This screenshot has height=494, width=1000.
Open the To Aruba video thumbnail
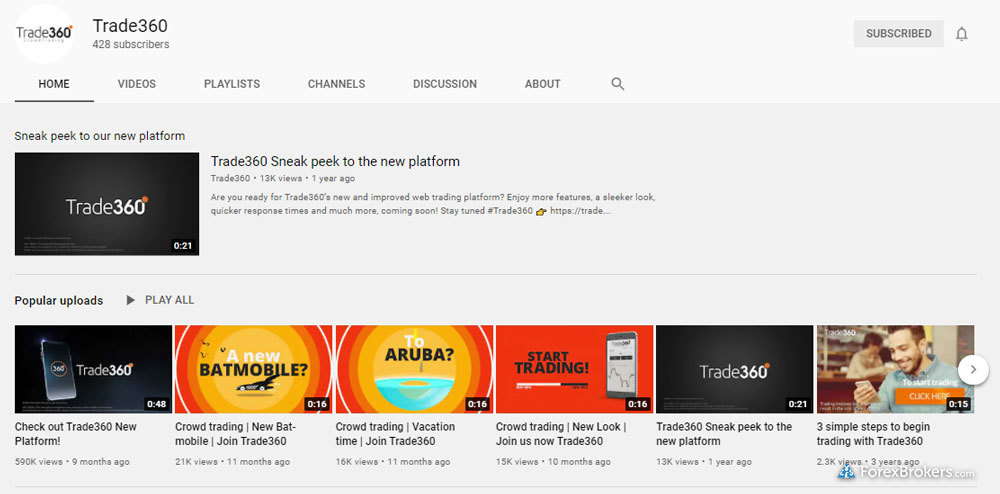[x=414, y=369]
